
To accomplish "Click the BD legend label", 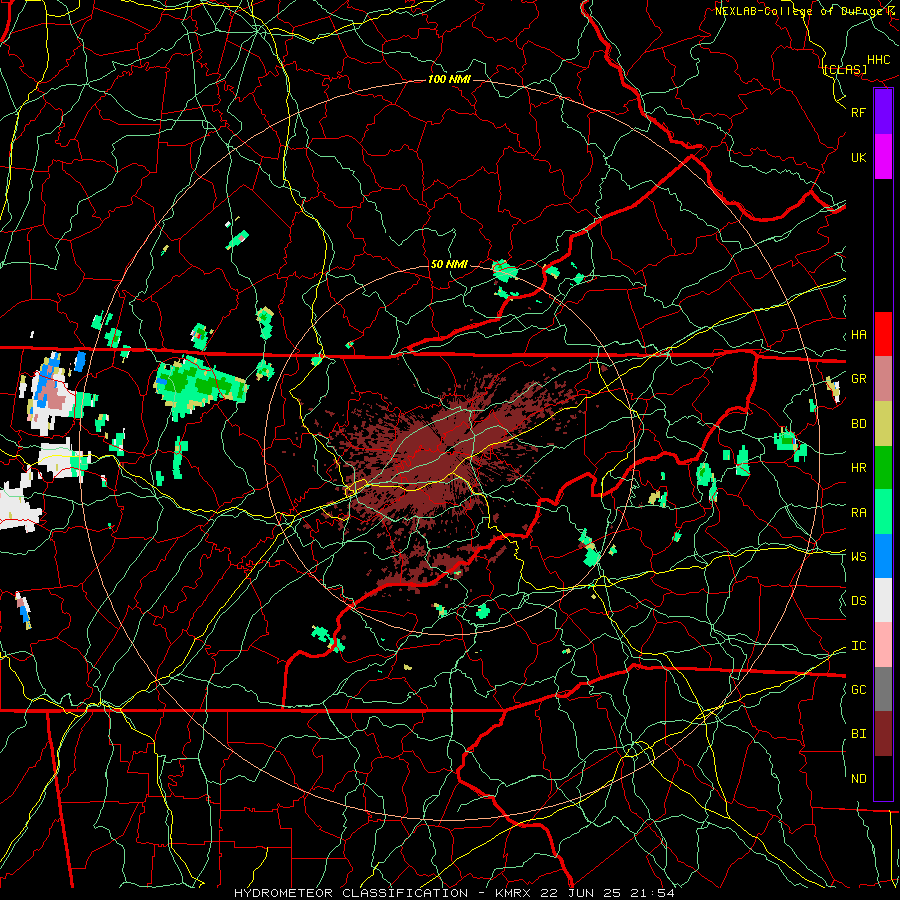I will pyautogui.click(x=858, y=424).
